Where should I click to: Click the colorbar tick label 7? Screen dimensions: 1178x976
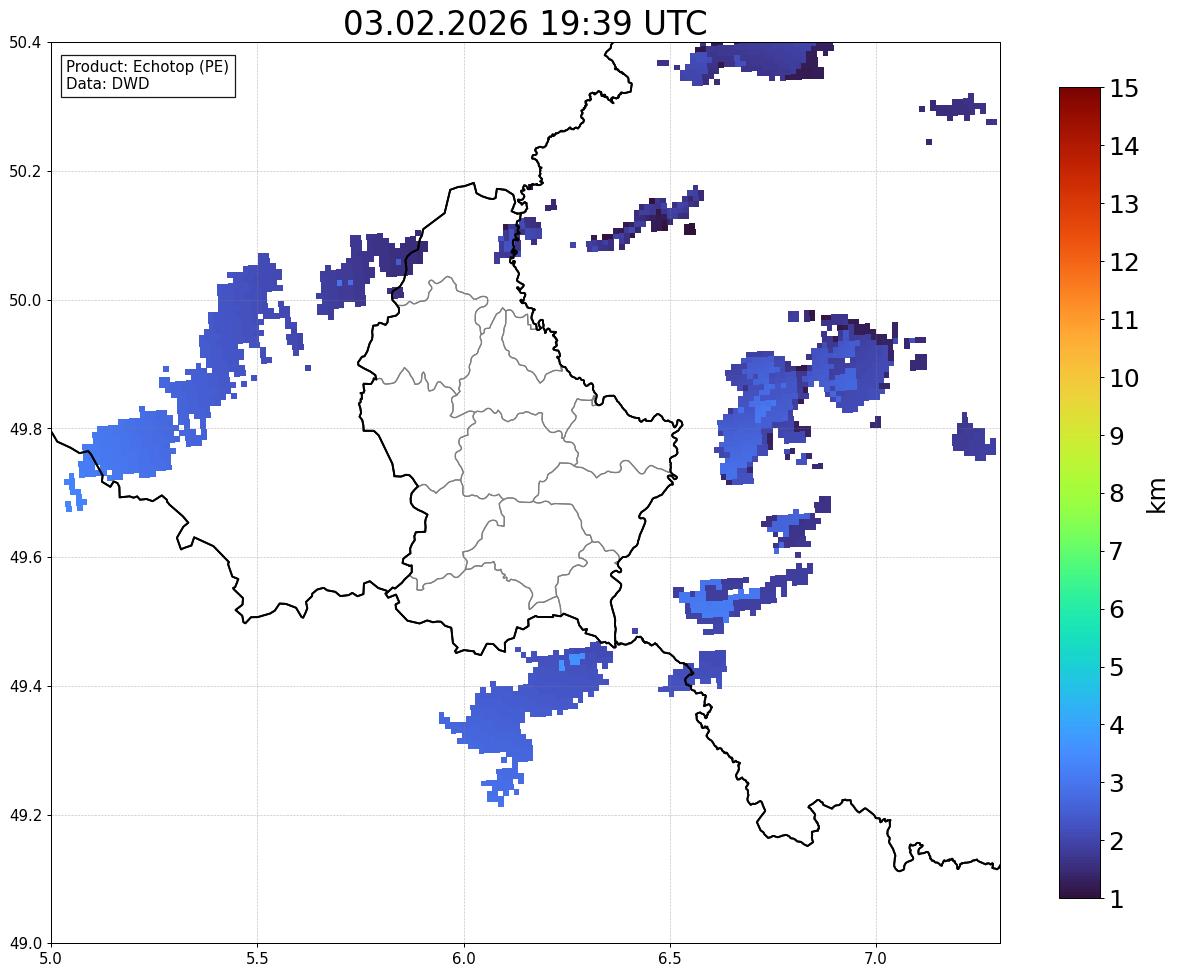click(x=1116, y=551)
